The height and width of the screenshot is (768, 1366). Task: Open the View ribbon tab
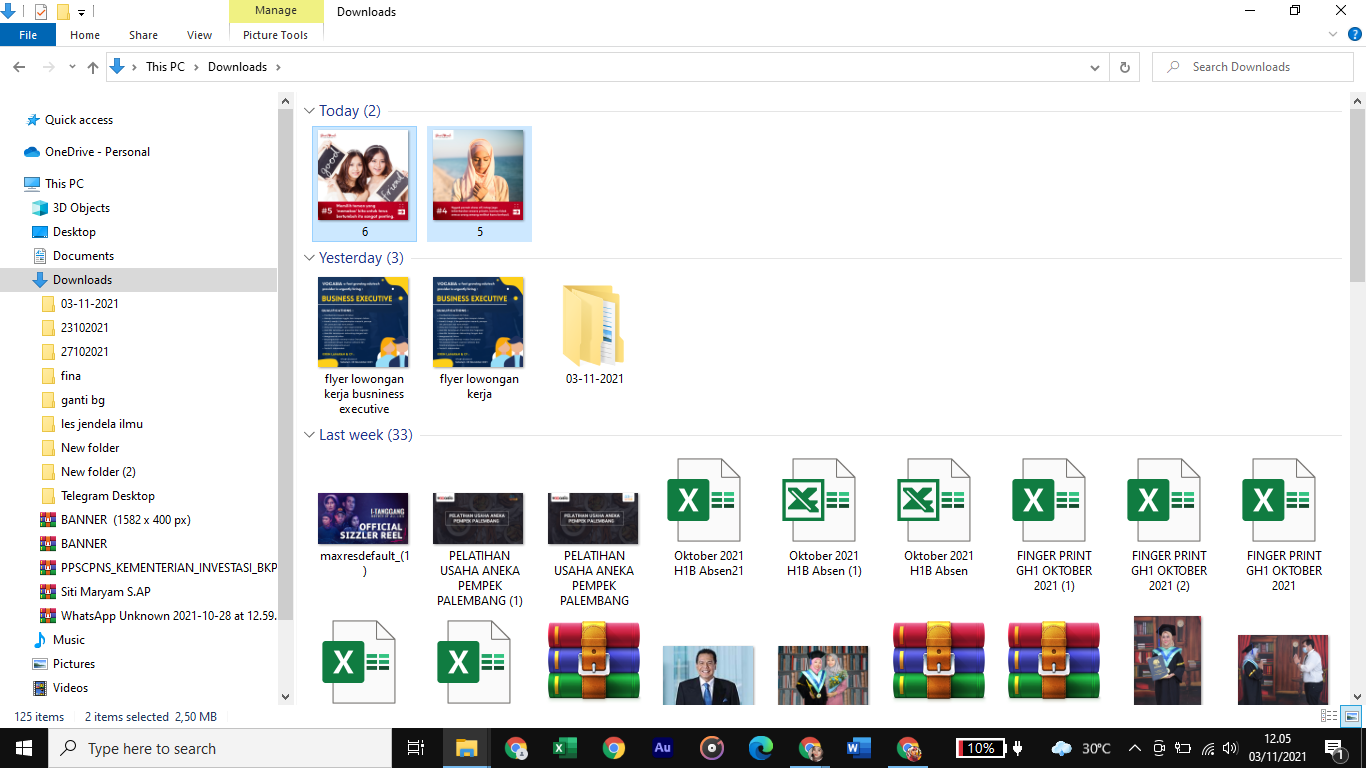coord(199,35)
